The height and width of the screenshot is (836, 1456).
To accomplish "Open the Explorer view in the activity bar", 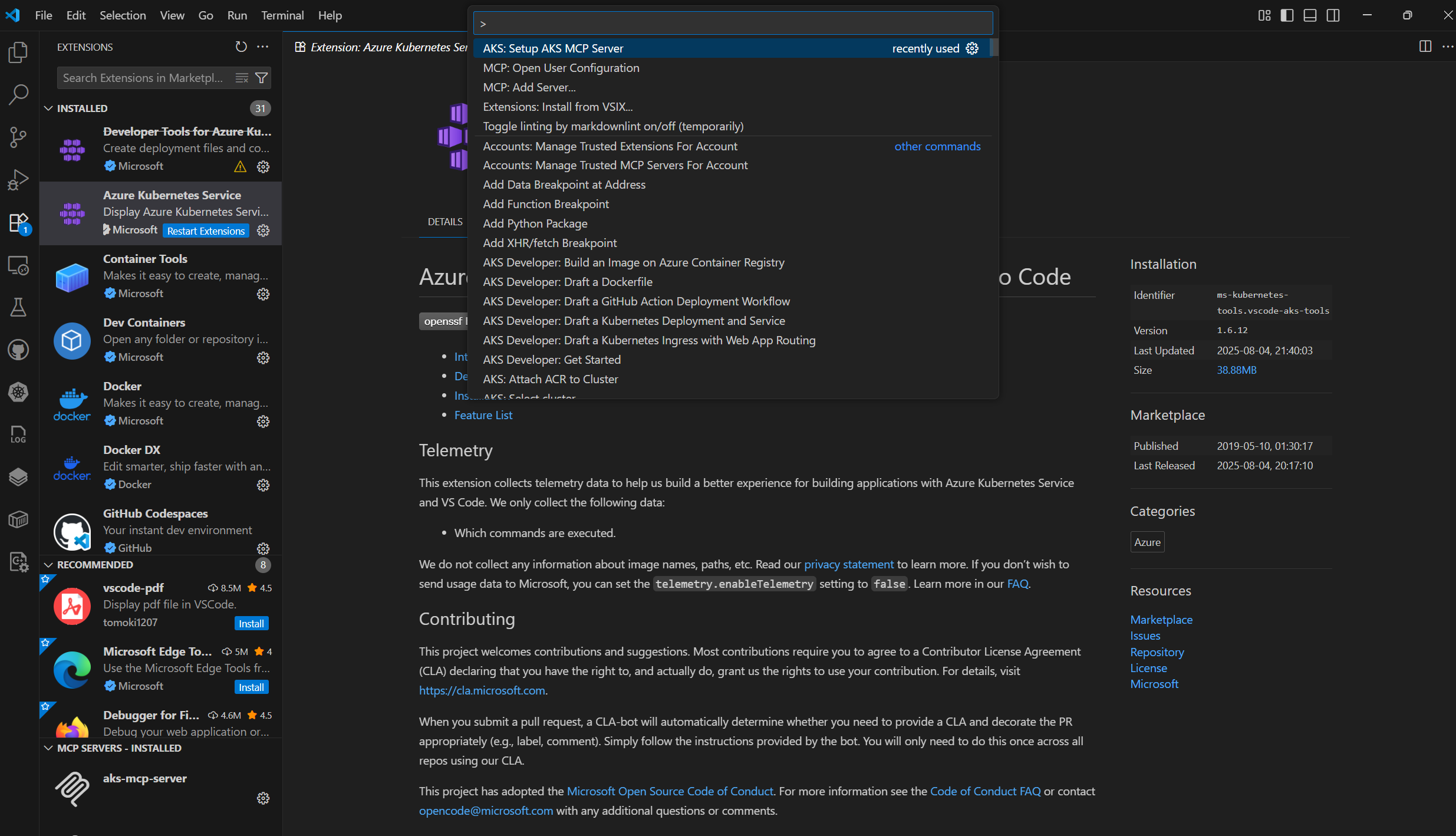I will pyautogui.click(x=18, y=52).
